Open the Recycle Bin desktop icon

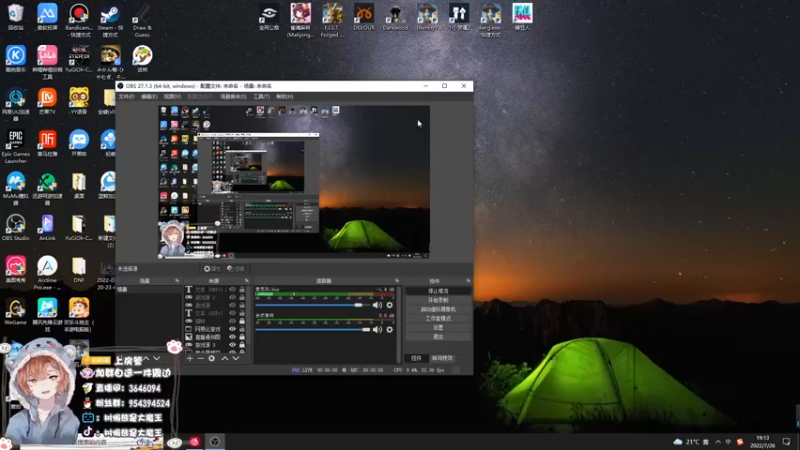[15, 17]
